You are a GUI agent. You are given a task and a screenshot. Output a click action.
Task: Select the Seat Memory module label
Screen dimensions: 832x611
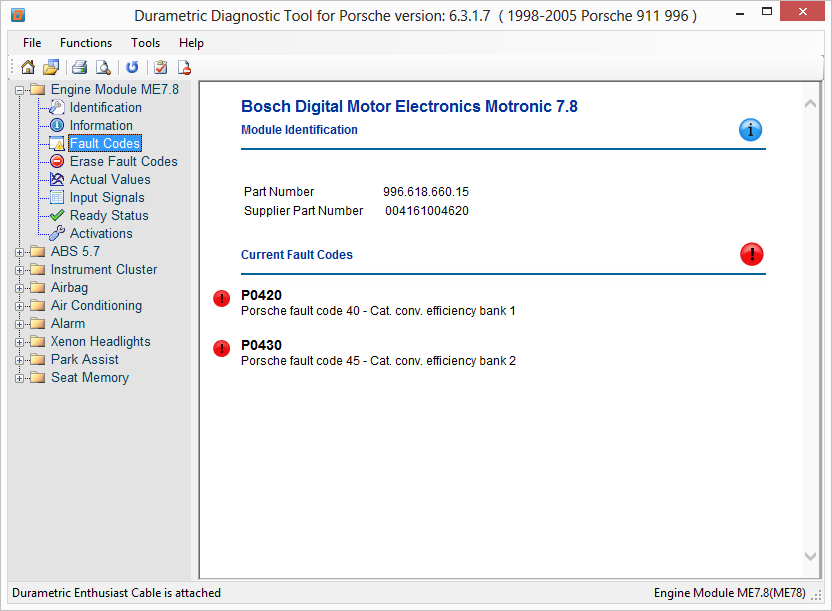90,378
